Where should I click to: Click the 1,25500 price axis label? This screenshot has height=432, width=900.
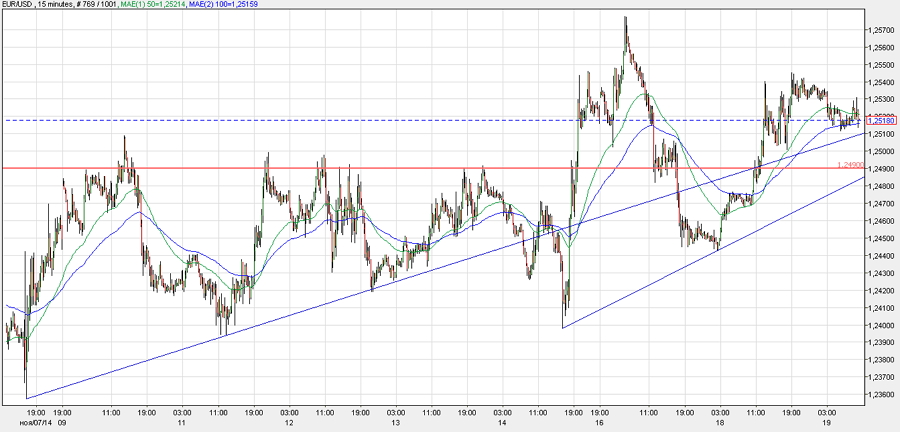point(882,65)
